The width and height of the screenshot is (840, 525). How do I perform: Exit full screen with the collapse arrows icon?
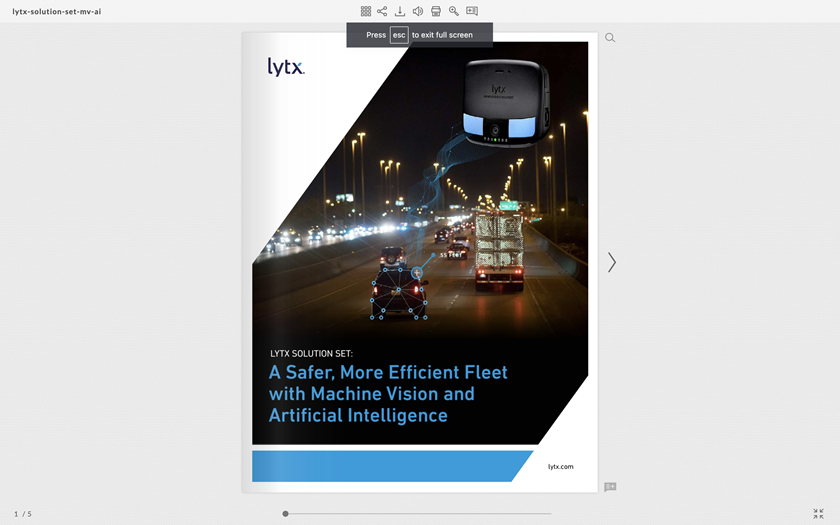818,513
